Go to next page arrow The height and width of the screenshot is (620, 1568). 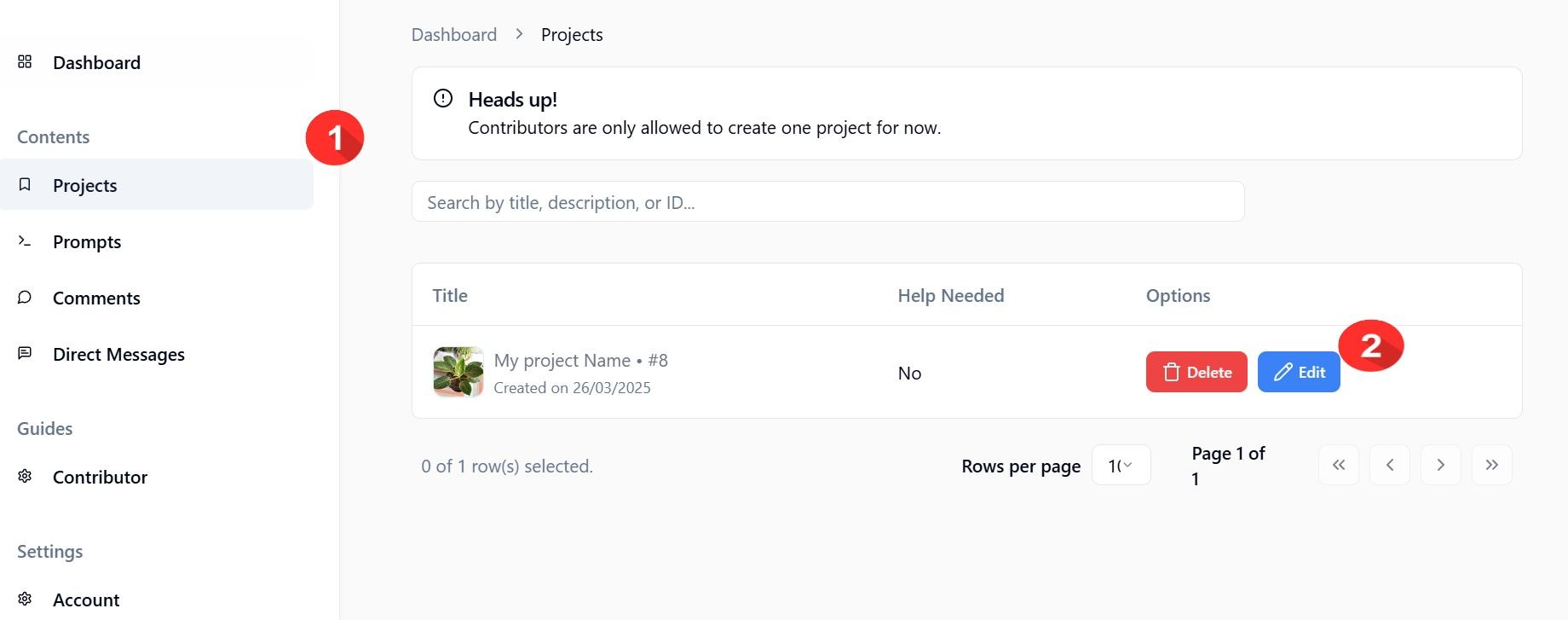[x=1441, y=465]
